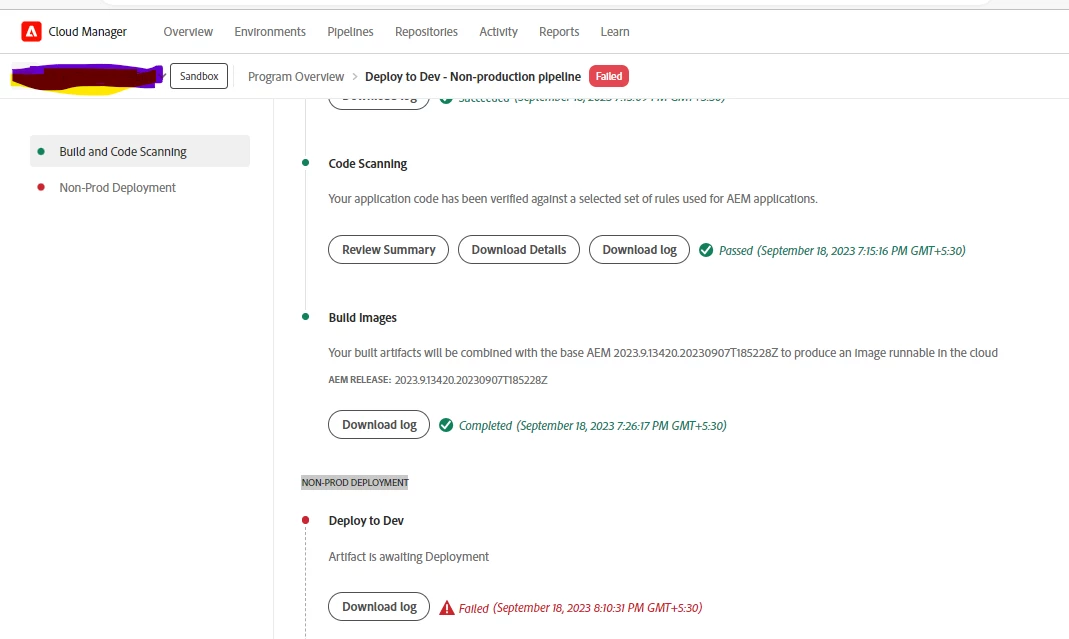Download log for Deploy to Dev step

(x=379, y=606)
